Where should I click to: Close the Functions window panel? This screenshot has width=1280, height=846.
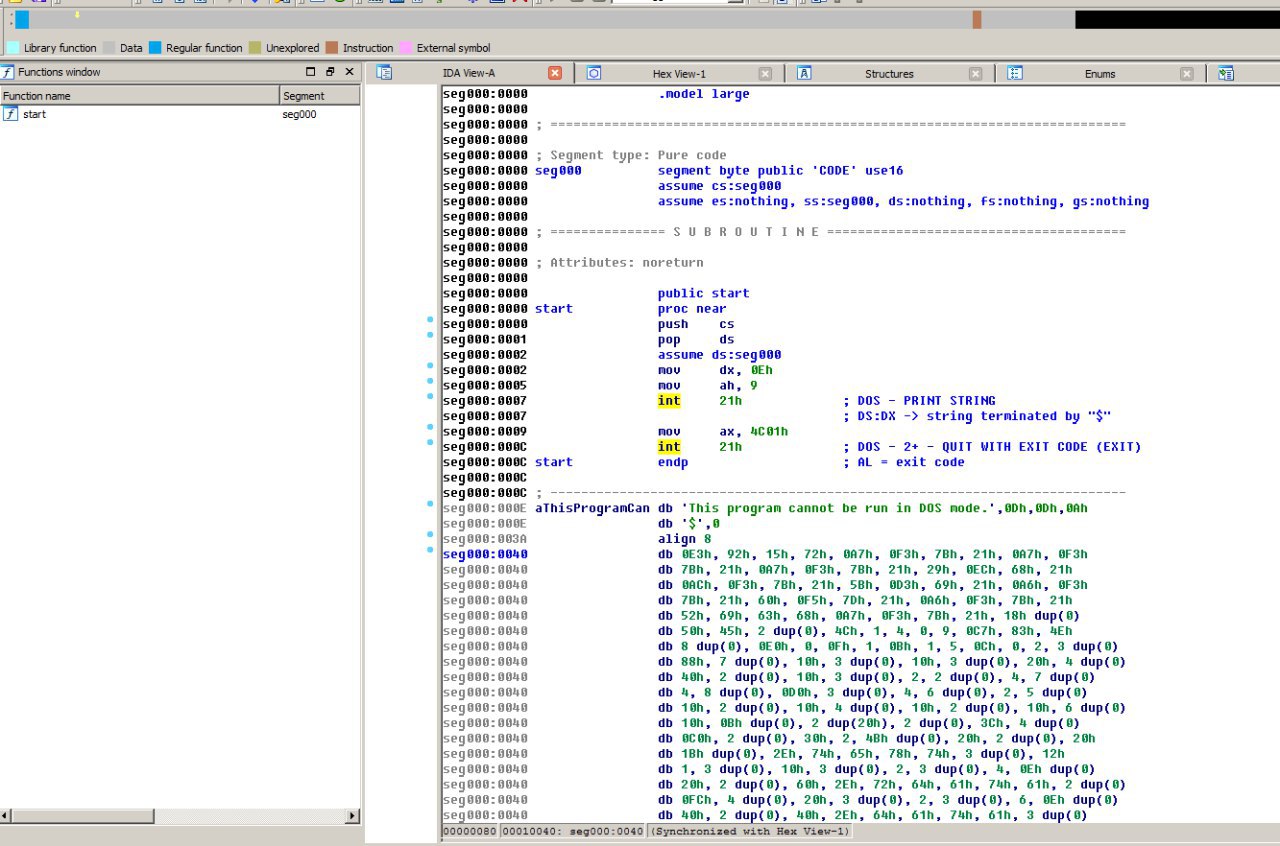pos(349,72)
